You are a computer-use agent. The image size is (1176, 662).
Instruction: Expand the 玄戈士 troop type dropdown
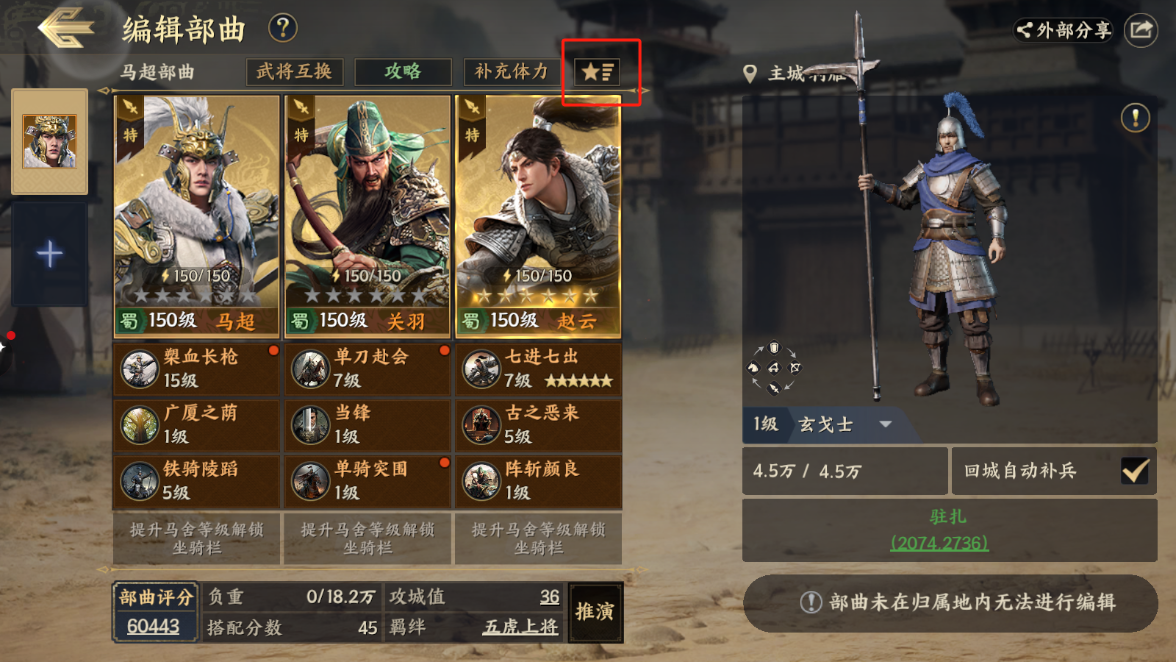coord(886,424)
